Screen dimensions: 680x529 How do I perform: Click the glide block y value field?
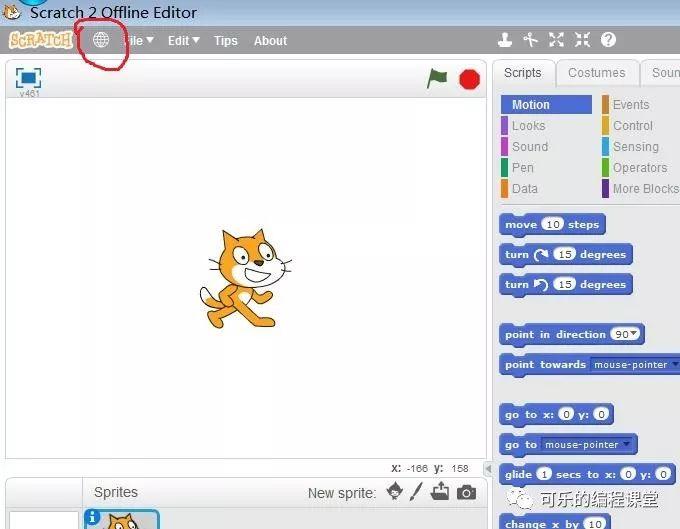[663, 474]
